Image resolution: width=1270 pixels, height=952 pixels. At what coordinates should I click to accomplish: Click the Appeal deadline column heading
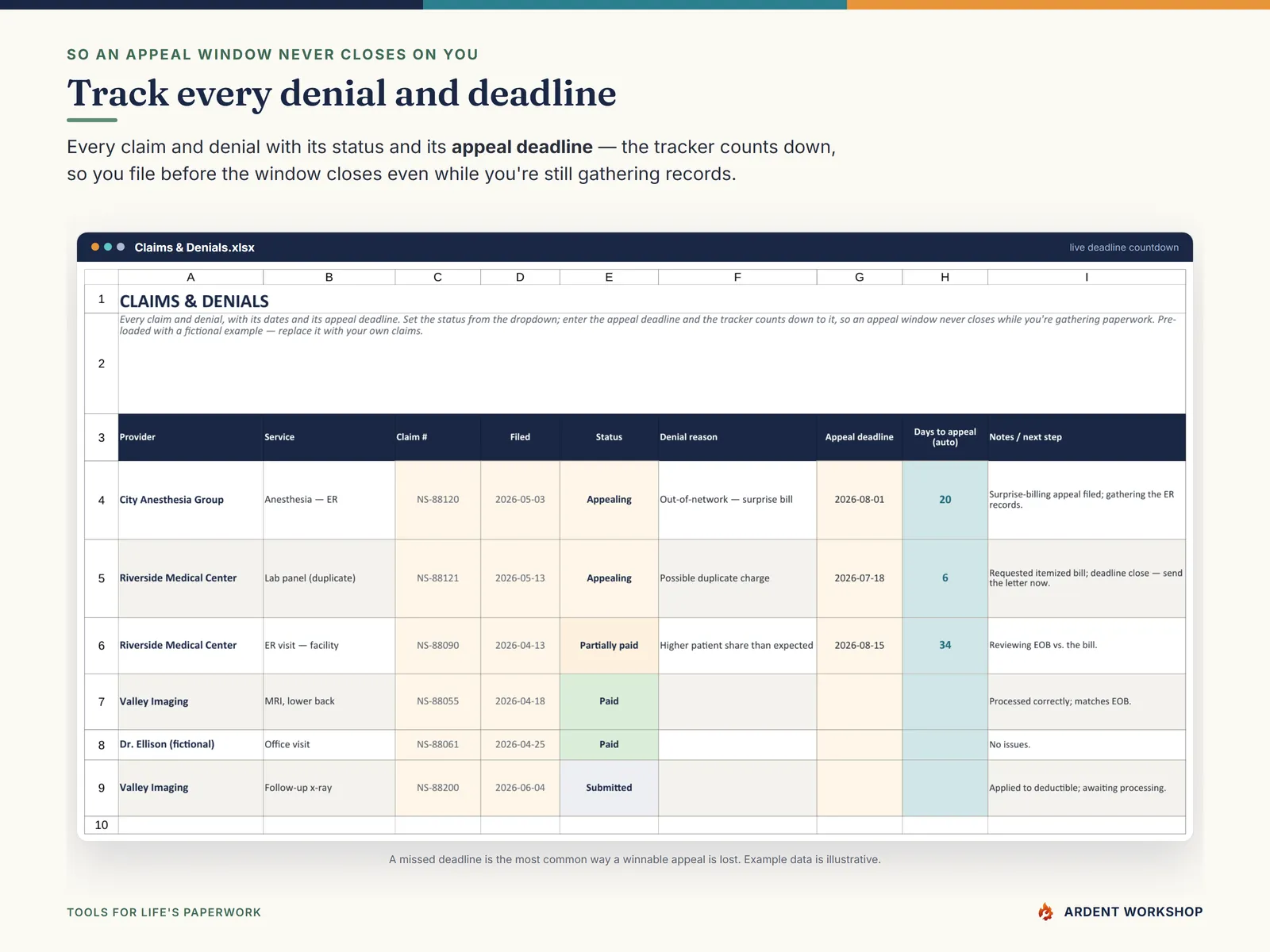[860, 437]
